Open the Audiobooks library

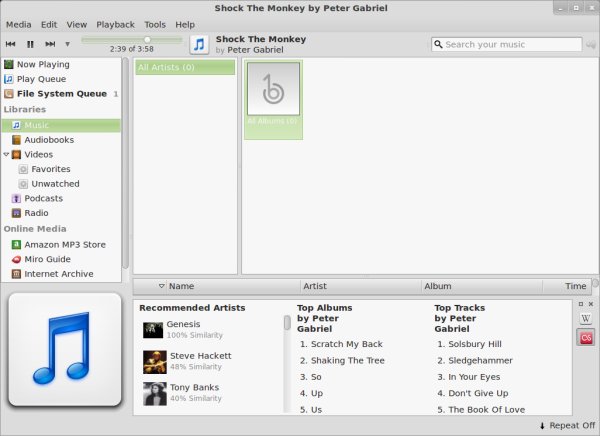[x=61, y=140]
